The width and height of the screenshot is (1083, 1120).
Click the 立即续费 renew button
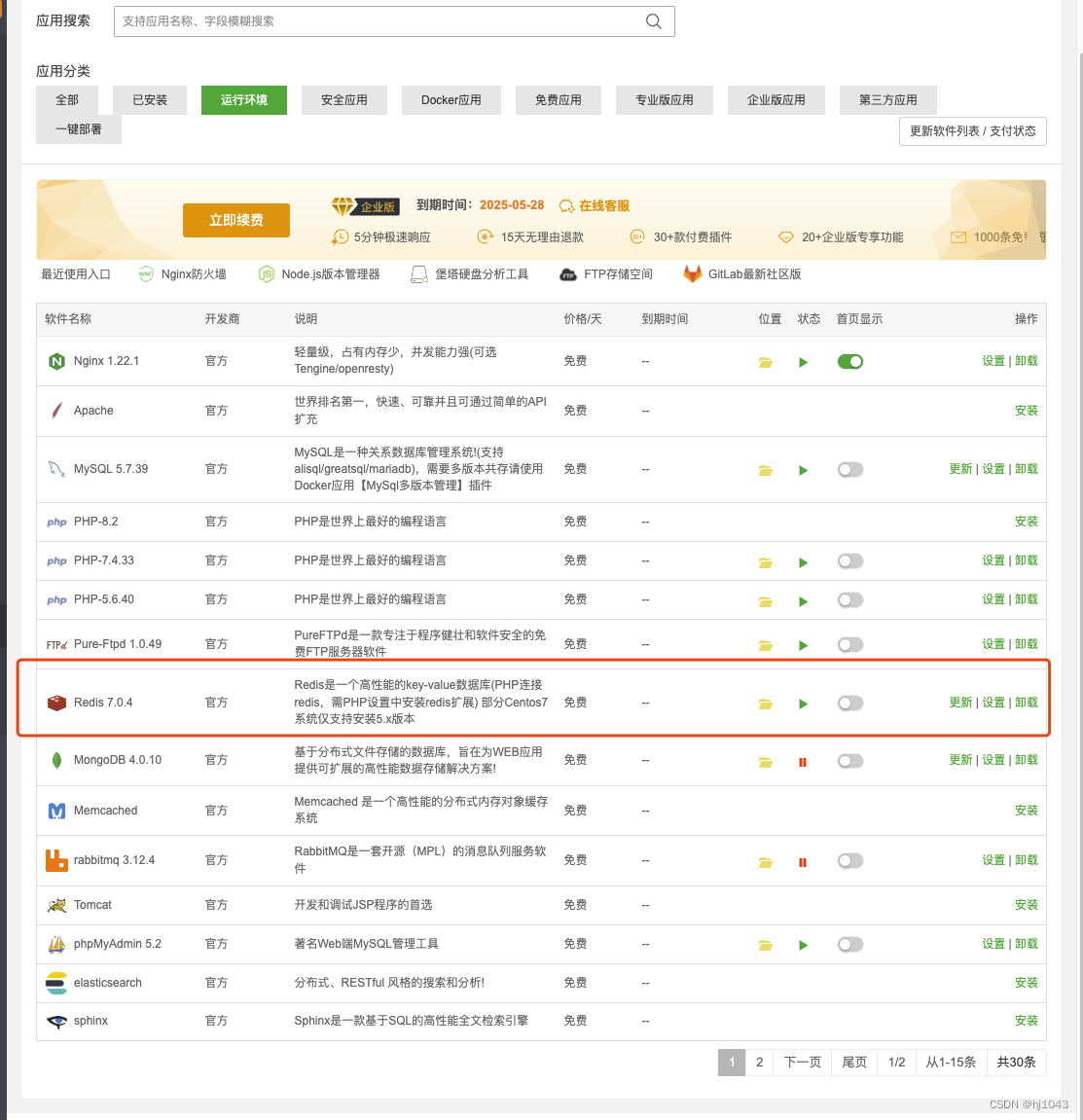point(236,220)
